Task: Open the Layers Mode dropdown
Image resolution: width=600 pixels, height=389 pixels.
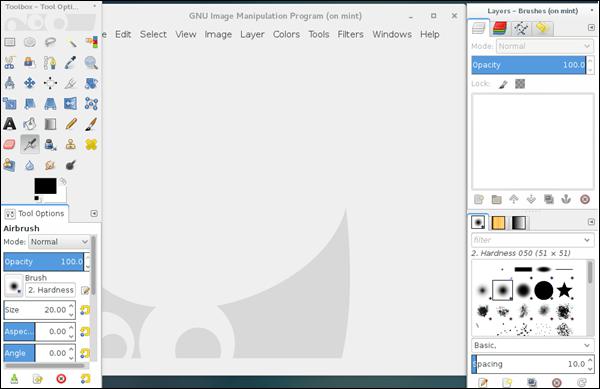Action: point(545,46)
